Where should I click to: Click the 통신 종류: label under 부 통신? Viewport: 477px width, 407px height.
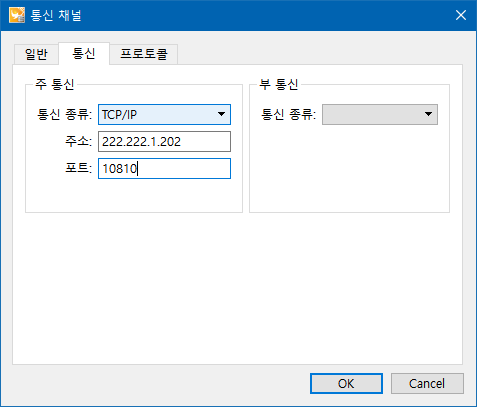coord(288,115)
